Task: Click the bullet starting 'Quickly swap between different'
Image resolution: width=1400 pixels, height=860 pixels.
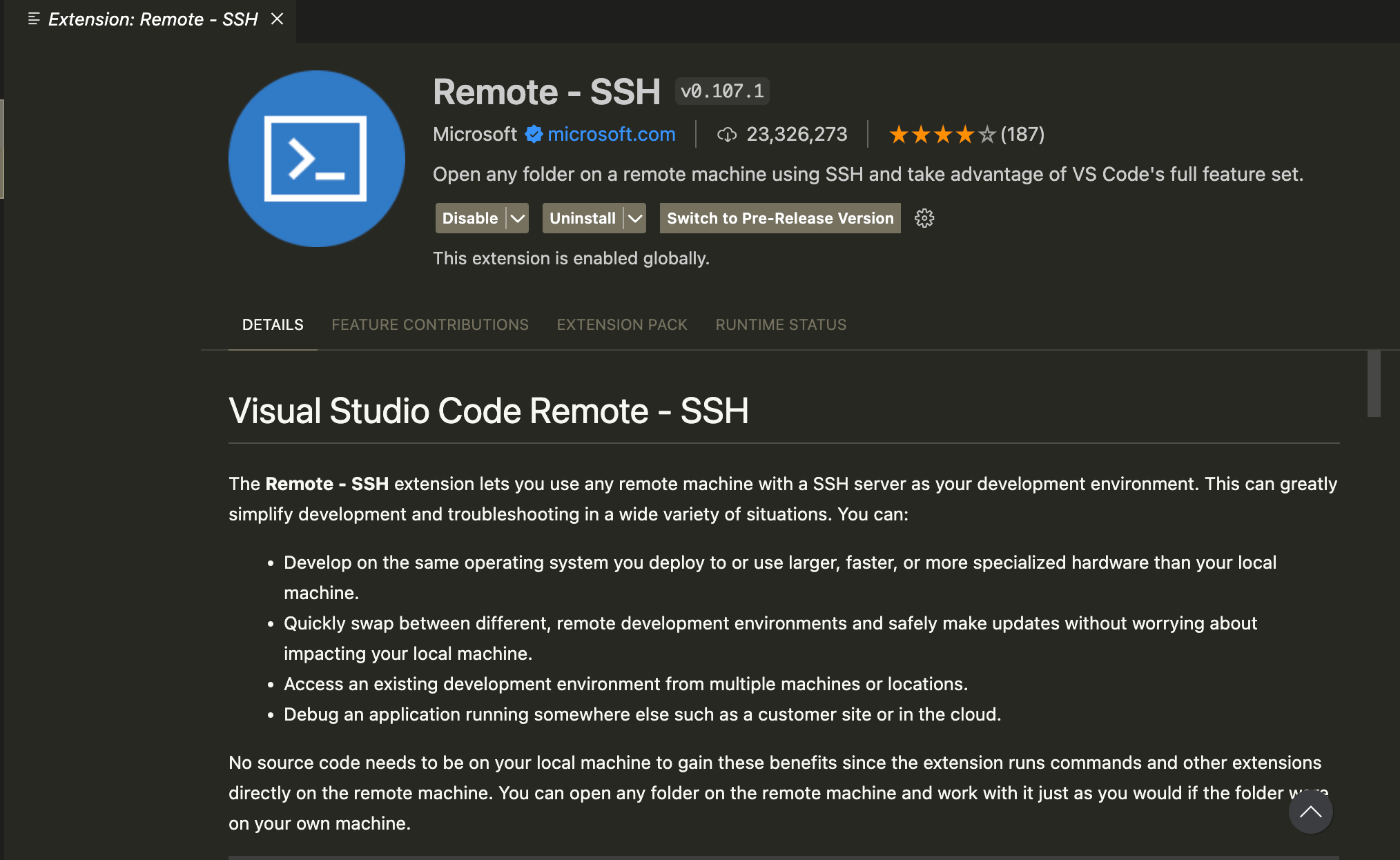Action: pyautogui.click(x=770, y=638)
